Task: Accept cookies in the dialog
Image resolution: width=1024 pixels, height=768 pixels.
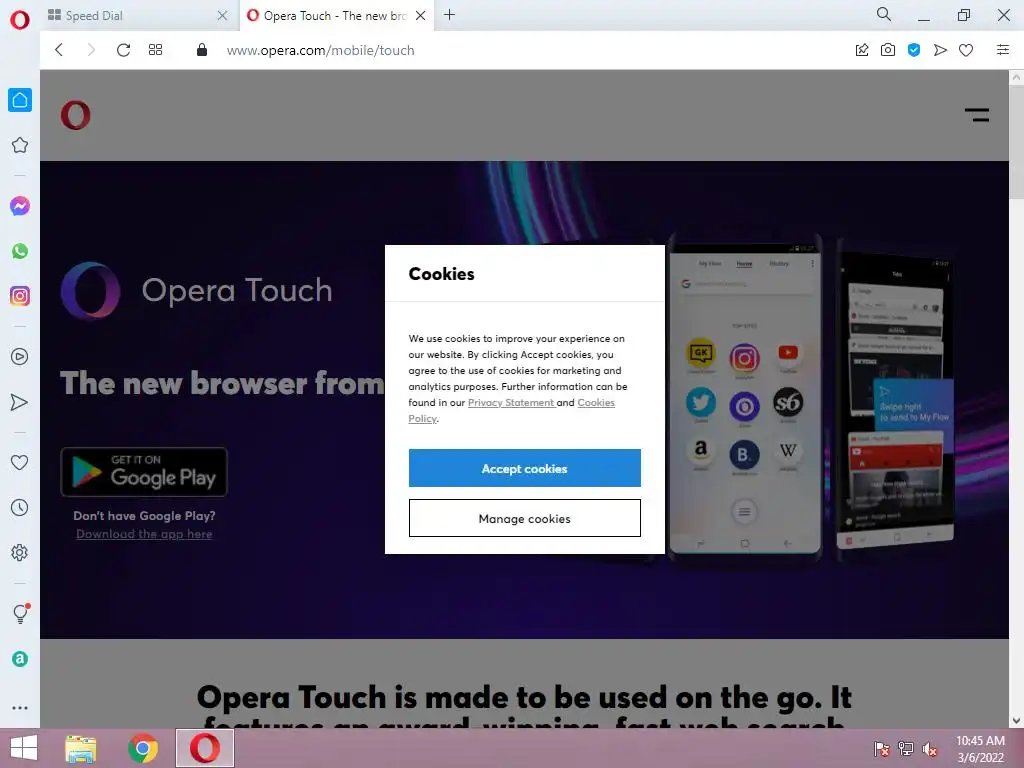Action: 524,468
